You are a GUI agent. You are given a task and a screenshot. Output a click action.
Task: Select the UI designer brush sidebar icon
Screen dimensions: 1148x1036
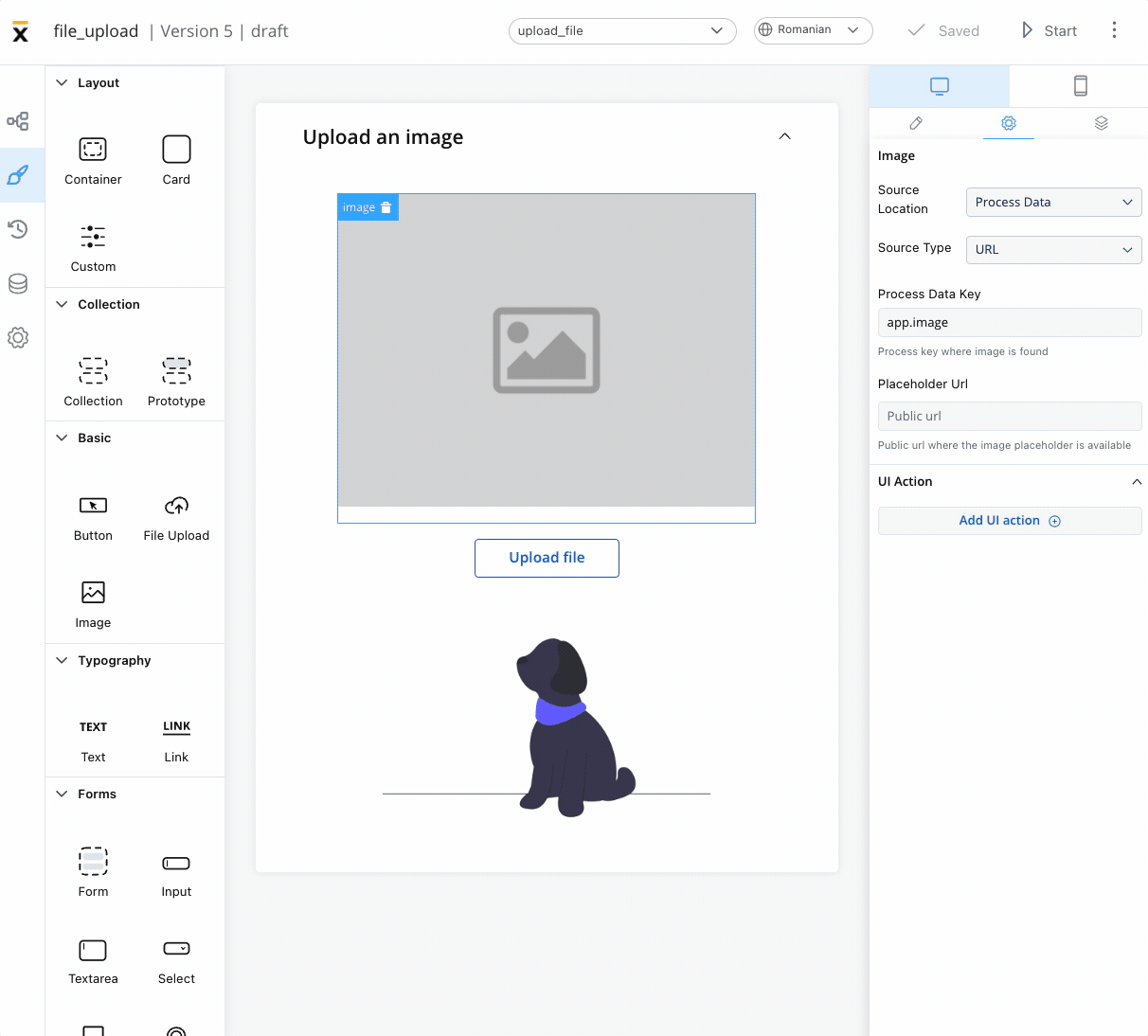(x=18, y=175)
